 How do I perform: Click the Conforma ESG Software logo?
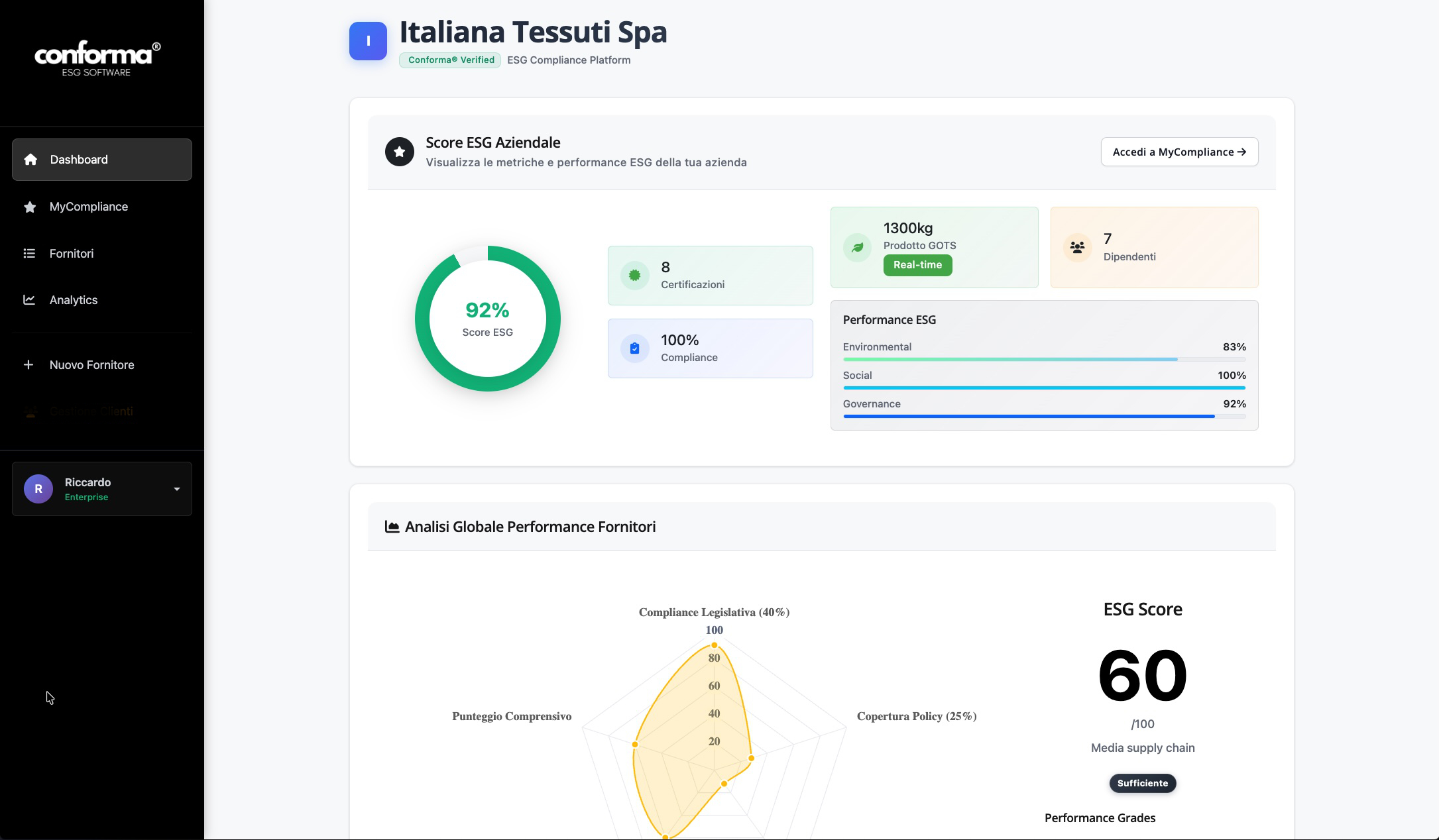pyautogui.click(x=97, y=59)
